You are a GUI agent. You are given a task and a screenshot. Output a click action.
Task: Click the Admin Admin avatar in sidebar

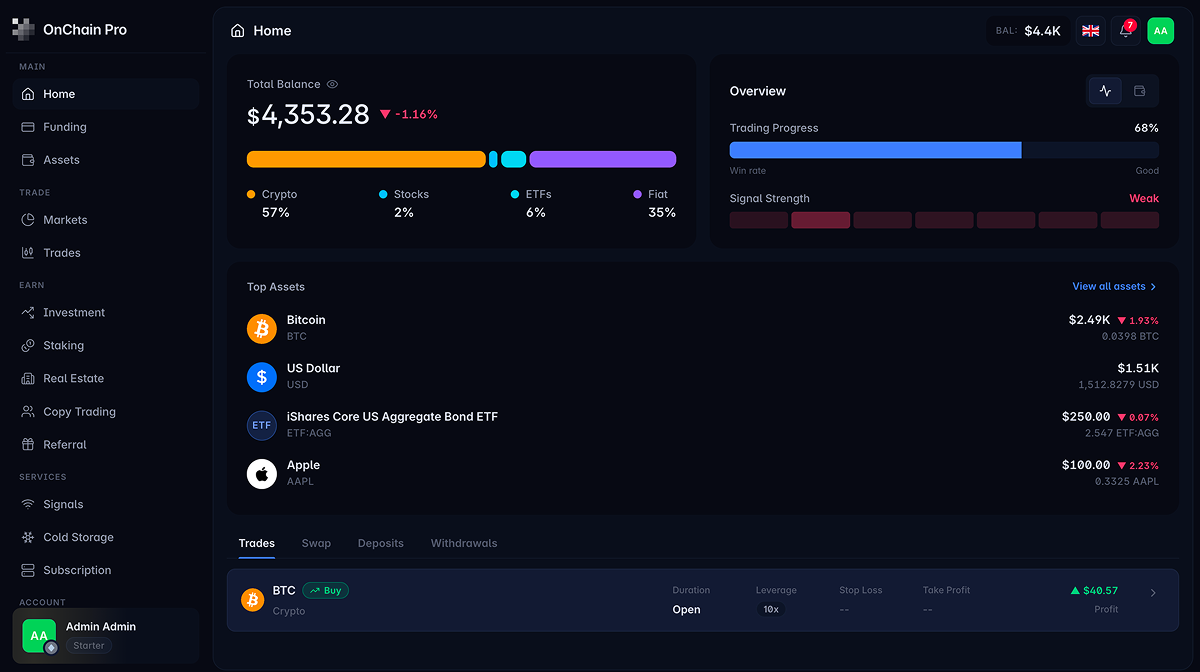coord(39,636)
